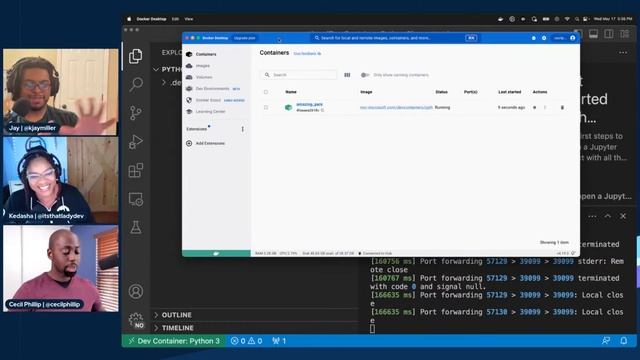Check the select-all containers checkbox
This screenshot has width=640, height=360.
point(266,92)
